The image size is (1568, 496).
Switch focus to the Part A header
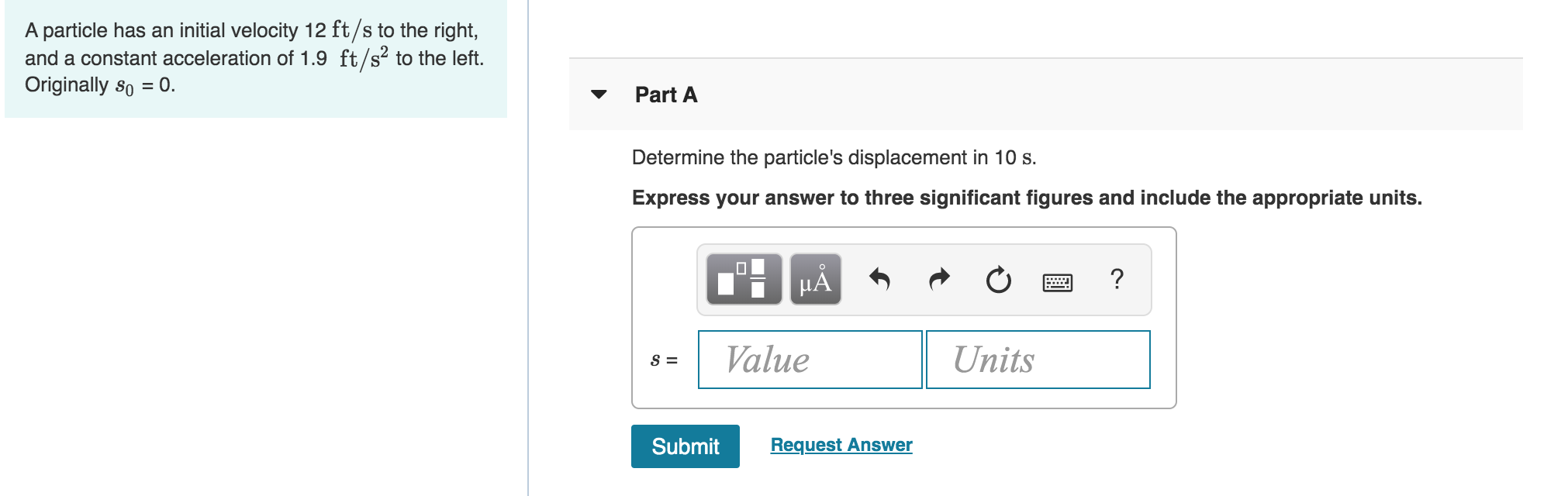tap(665, 95)
